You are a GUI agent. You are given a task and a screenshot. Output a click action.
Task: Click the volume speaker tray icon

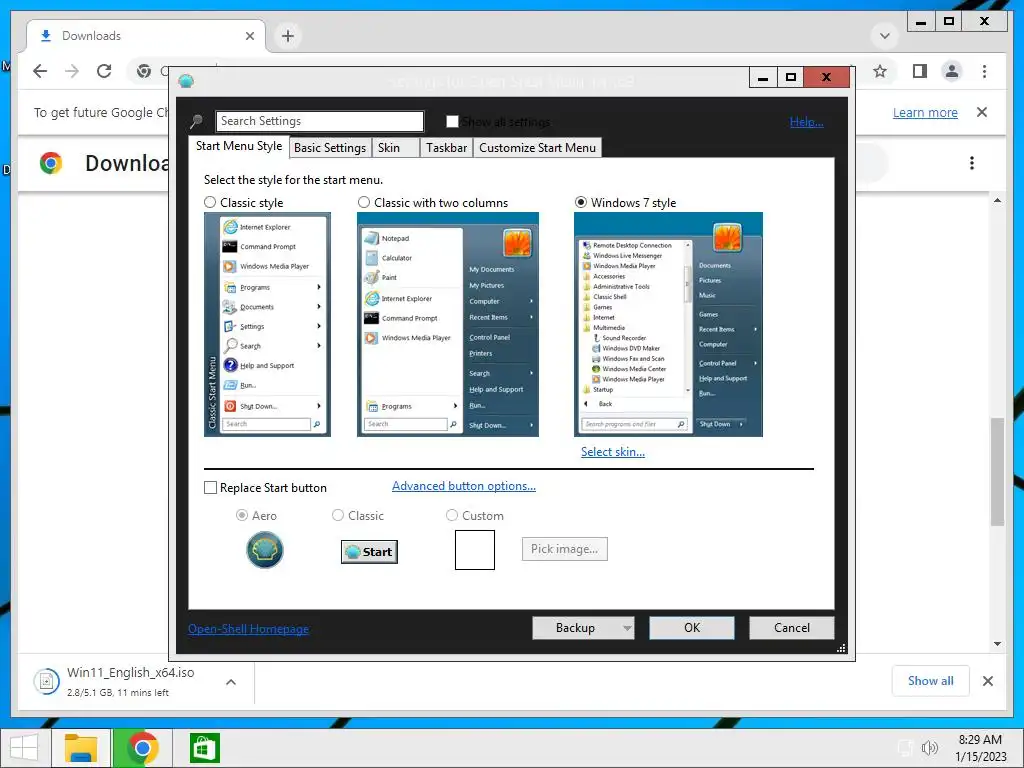(x=929, y=748)
